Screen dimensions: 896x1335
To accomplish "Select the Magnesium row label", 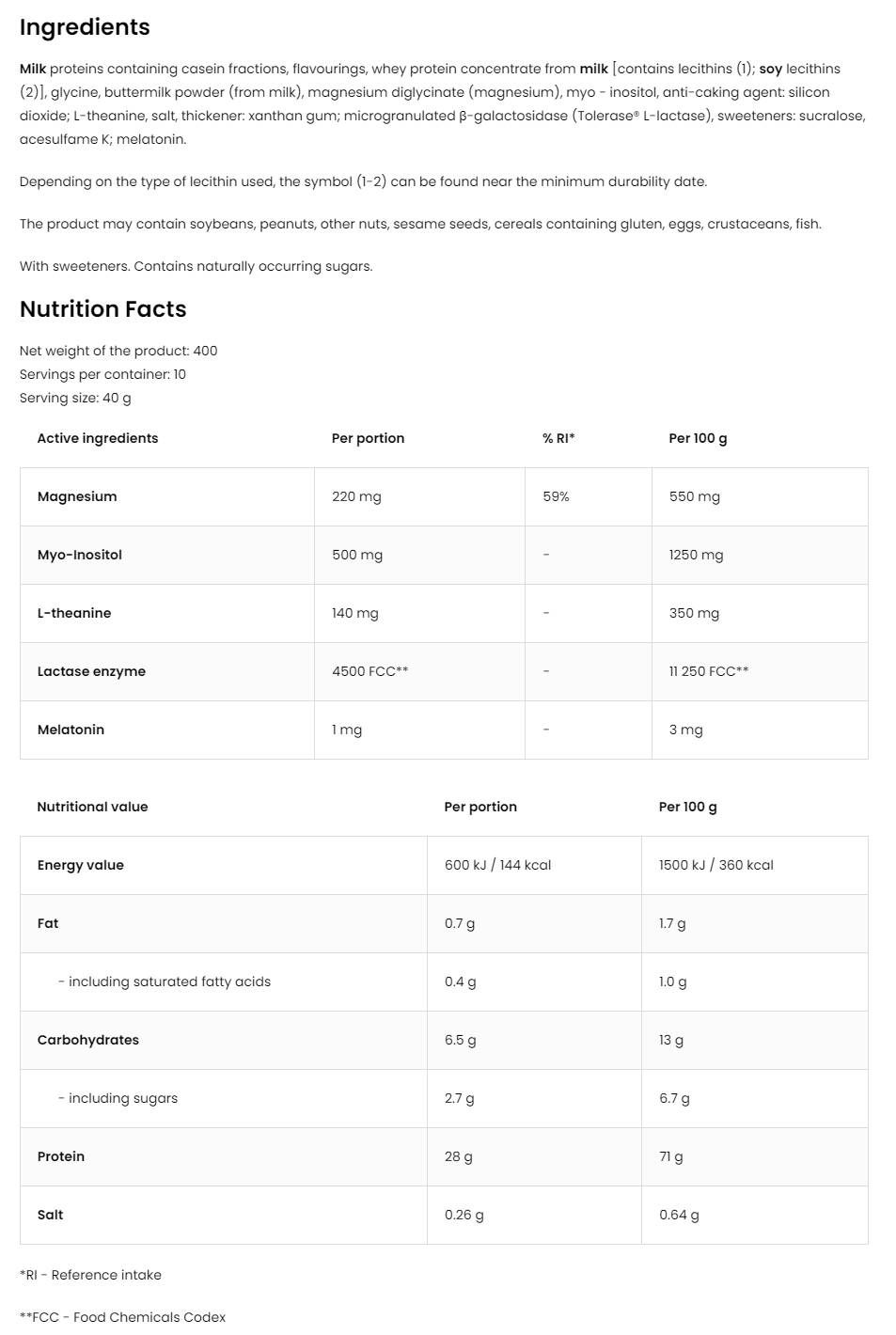I will 77,496.
